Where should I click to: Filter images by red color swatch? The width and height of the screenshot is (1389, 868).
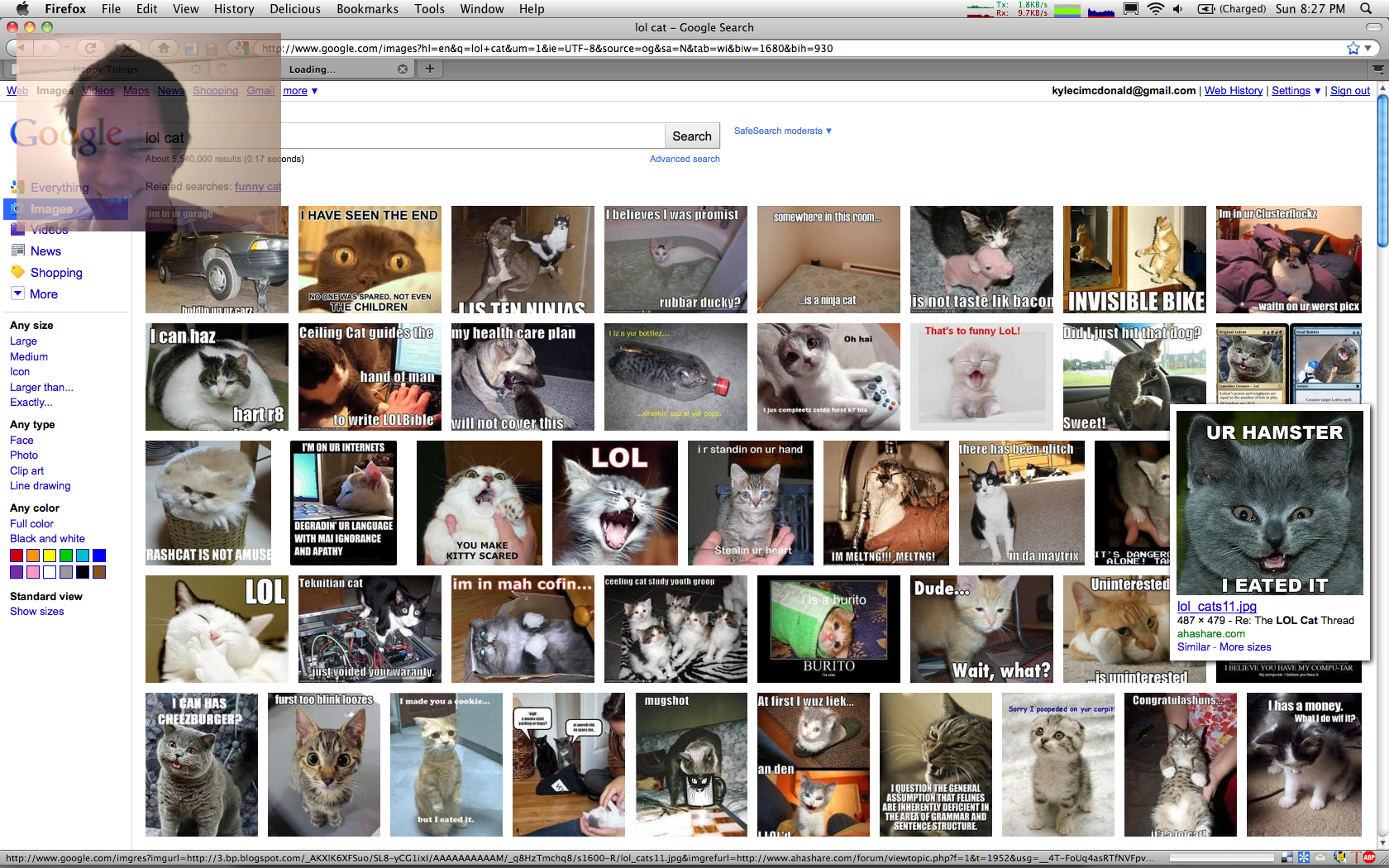click(x=17, y=556)
